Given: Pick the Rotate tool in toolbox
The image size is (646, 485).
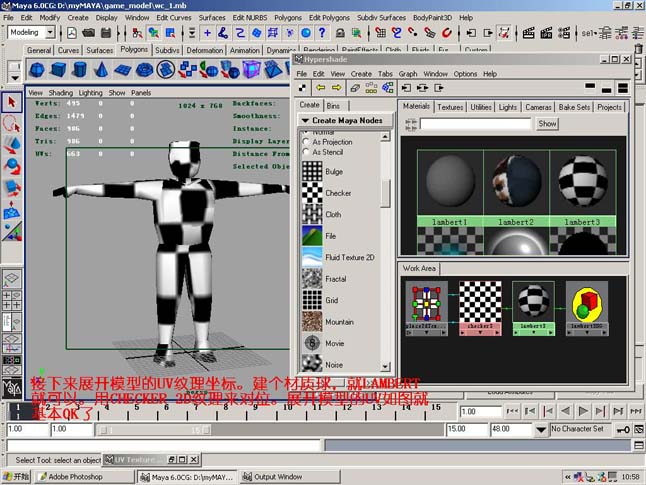Looking at the screenshot, I should pyautogui.click(x=12, y=166).
